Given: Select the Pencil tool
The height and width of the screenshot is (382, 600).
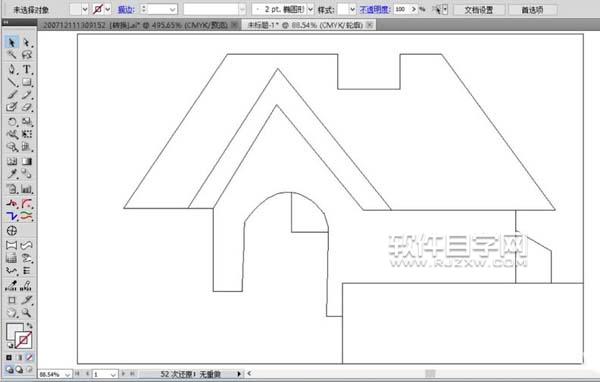Looking at the screenshot, I should [26, 95].
